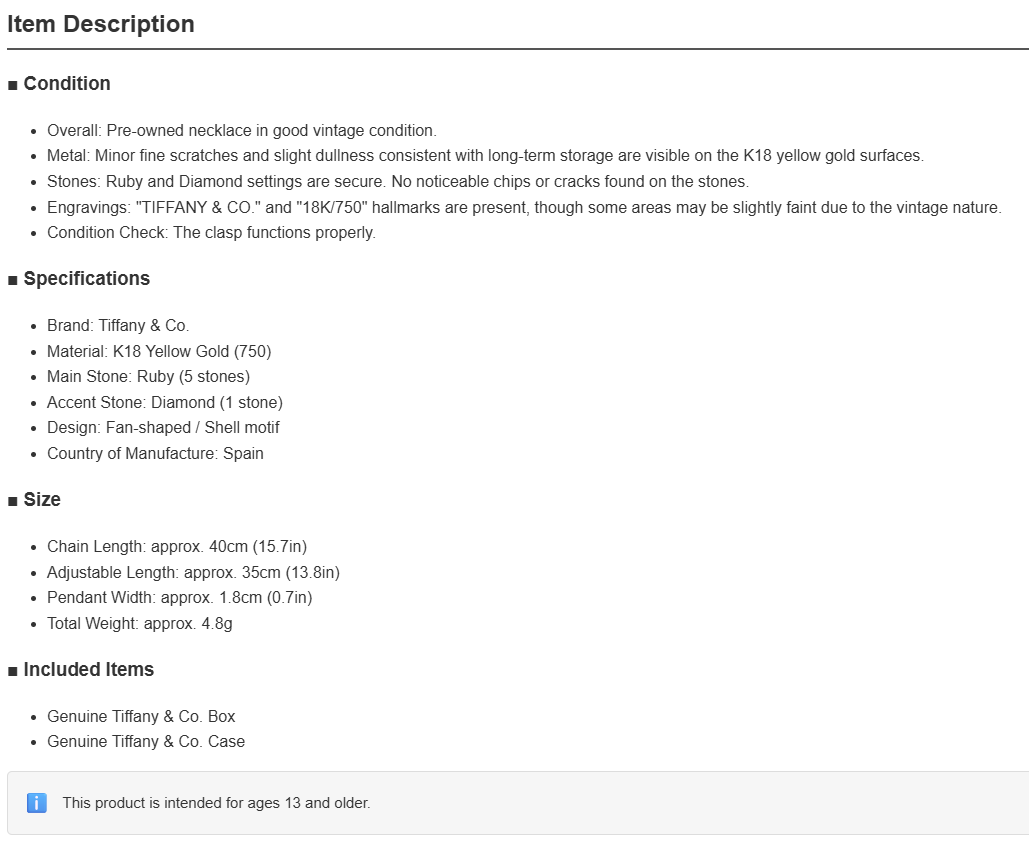
Task: Click the Accent Stone Diamond entry
Action: pos(165,402)
